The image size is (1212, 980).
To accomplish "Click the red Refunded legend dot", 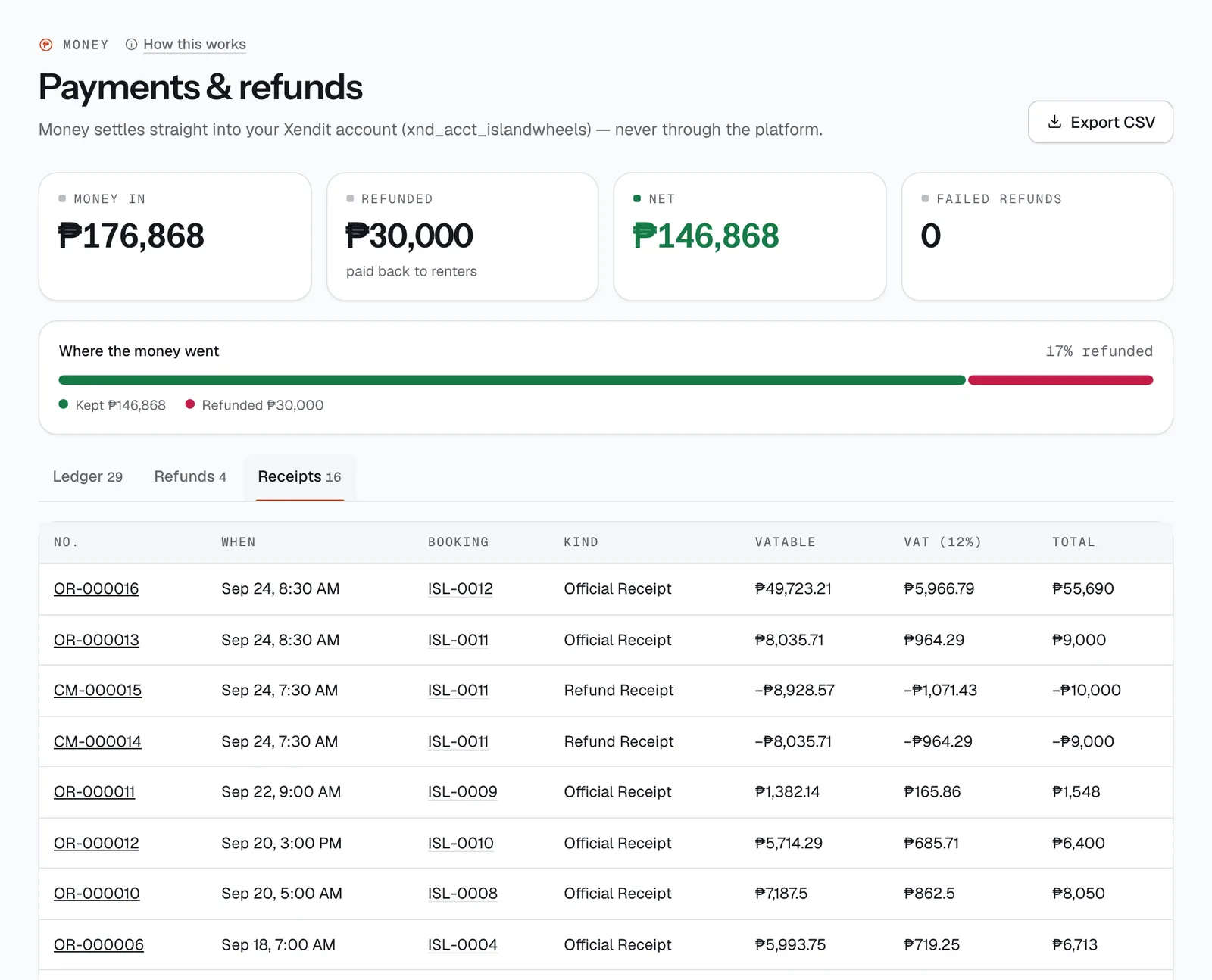I will click(190, 404).
